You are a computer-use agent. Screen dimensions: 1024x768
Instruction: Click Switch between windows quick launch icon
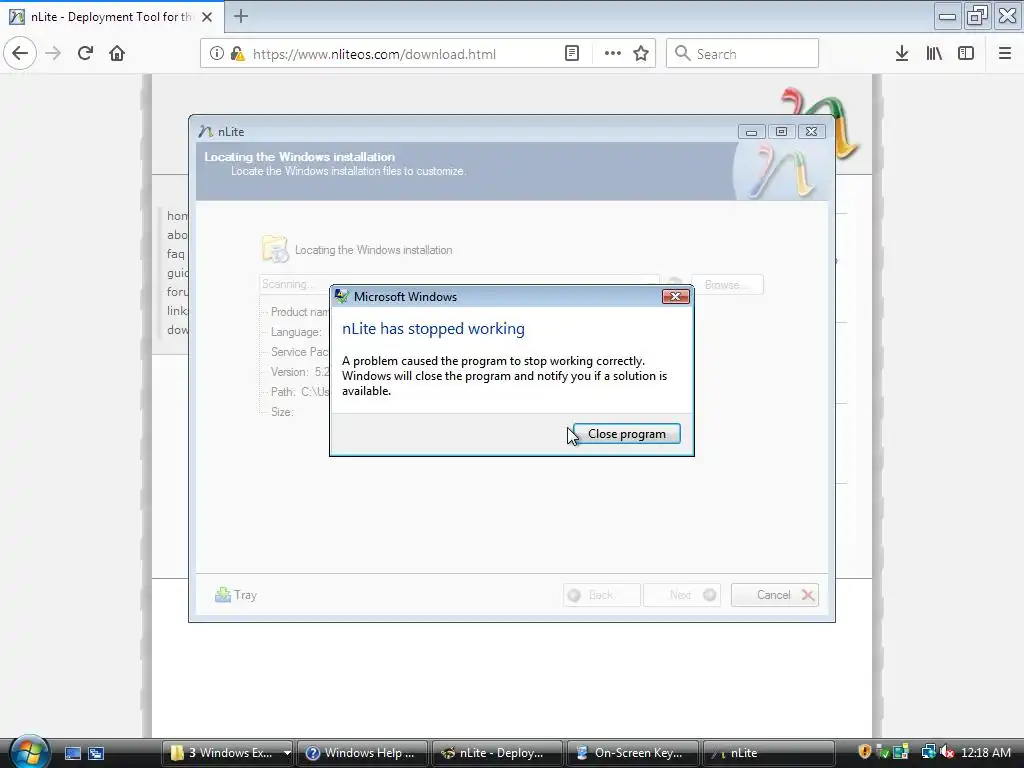tap(97, 753)
